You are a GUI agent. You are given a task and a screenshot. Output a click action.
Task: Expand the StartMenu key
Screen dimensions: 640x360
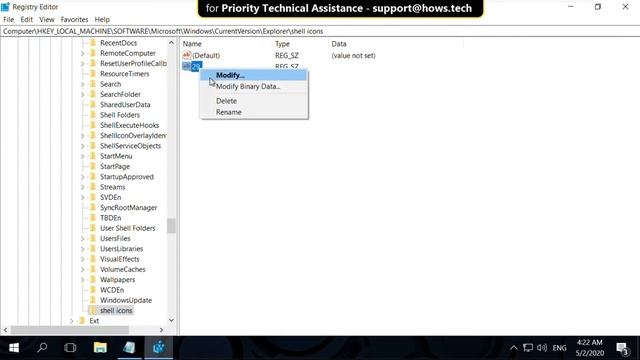pyautogui.click(x=83, y=156)
